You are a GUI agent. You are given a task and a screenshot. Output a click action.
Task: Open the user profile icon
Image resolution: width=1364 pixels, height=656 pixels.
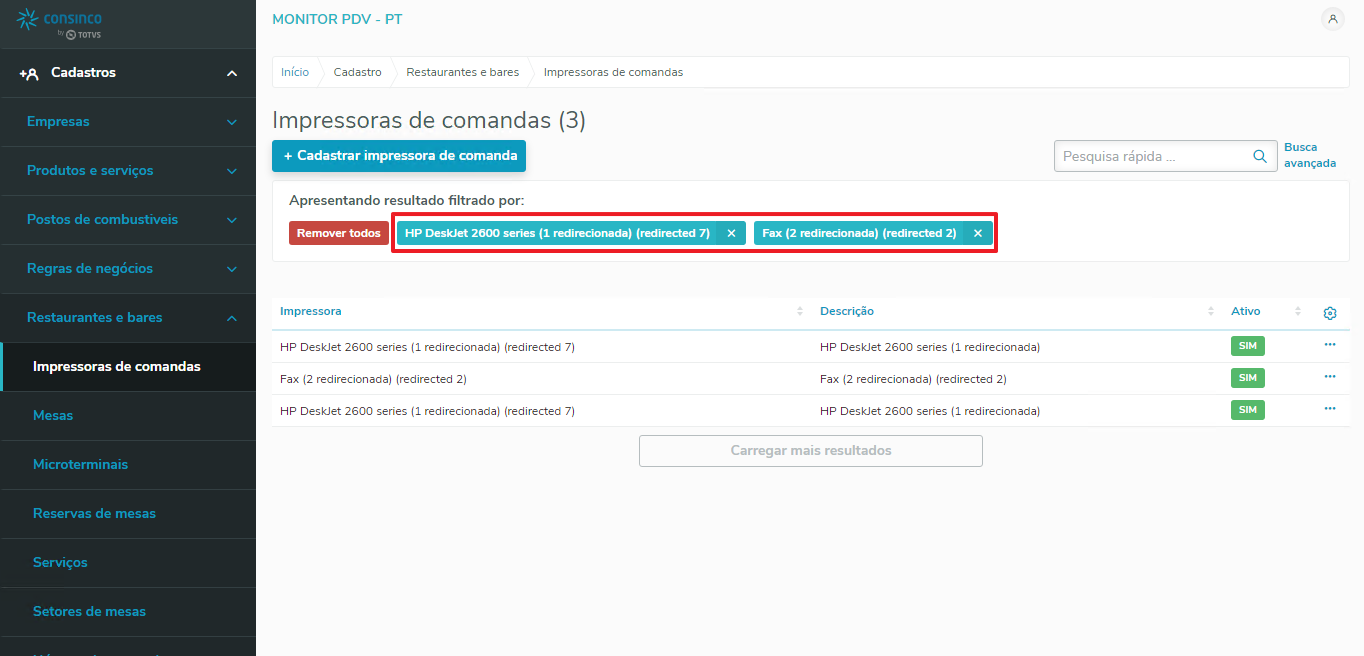1332,19
